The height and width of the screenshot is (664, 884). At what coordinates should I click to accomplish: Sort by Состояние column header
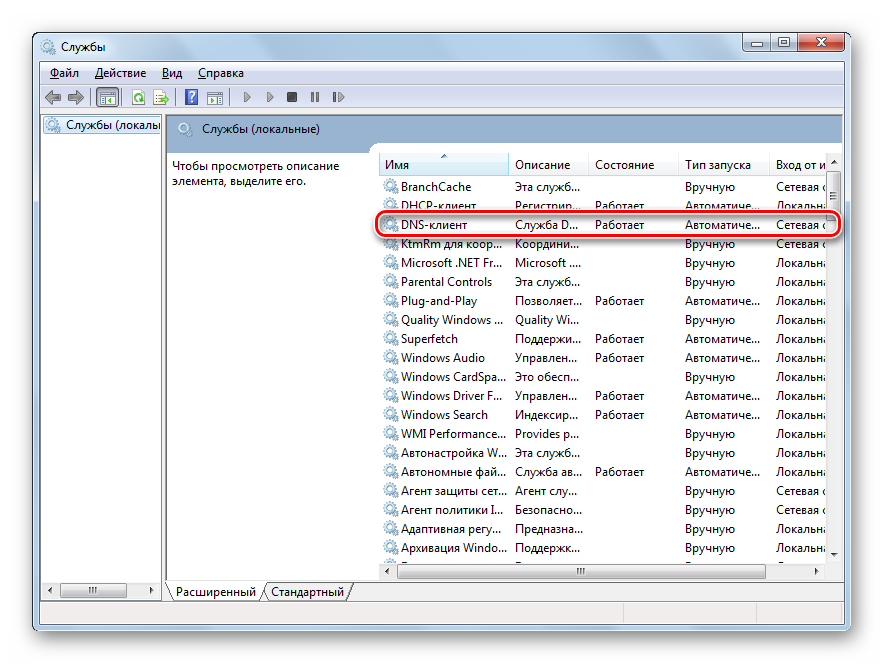click(x=631, y=165)
